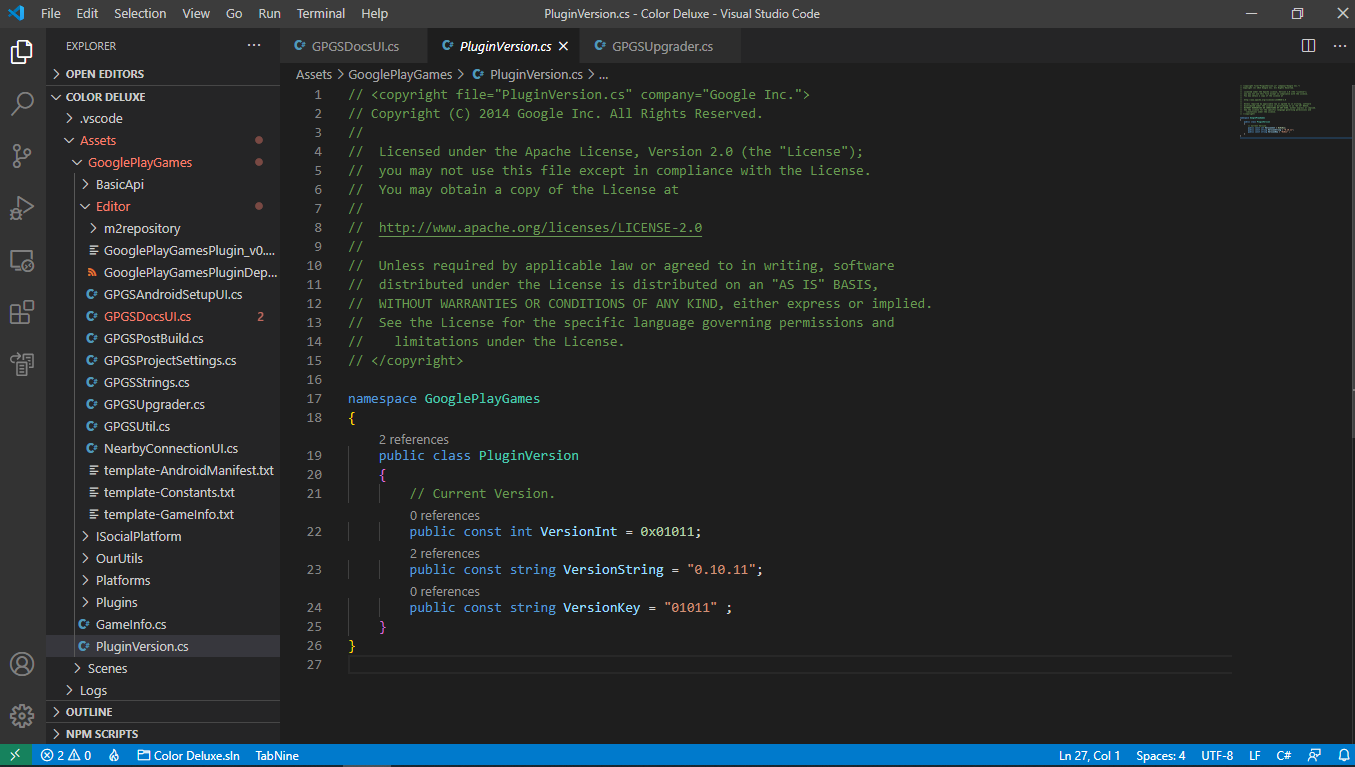The width and height of the screenshot is (1355, 767).
Task: Select language mode C#
Action: pyautogui.click(x=1284, y=756)
